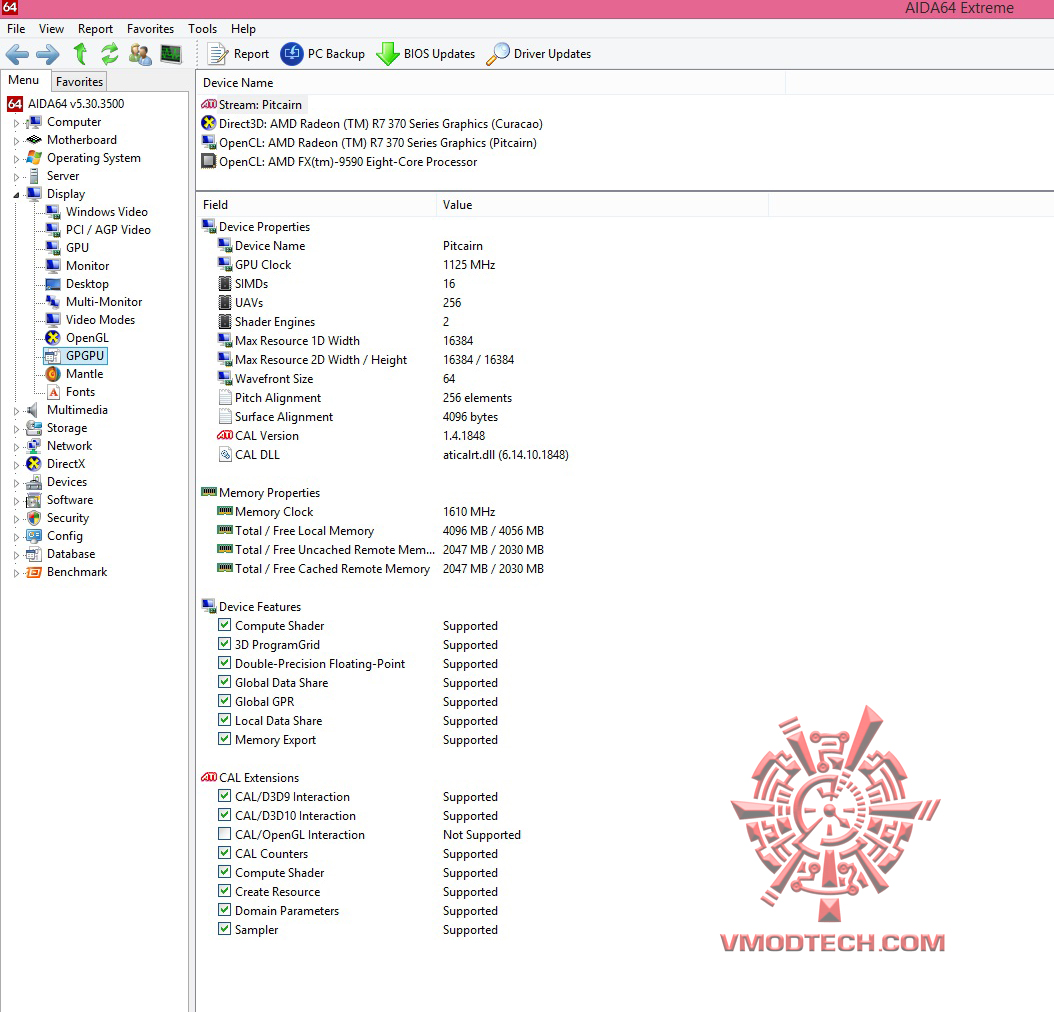Switch to the Favorites tab
This screenshot has height=1012, width=1054.
click(79, 81)
